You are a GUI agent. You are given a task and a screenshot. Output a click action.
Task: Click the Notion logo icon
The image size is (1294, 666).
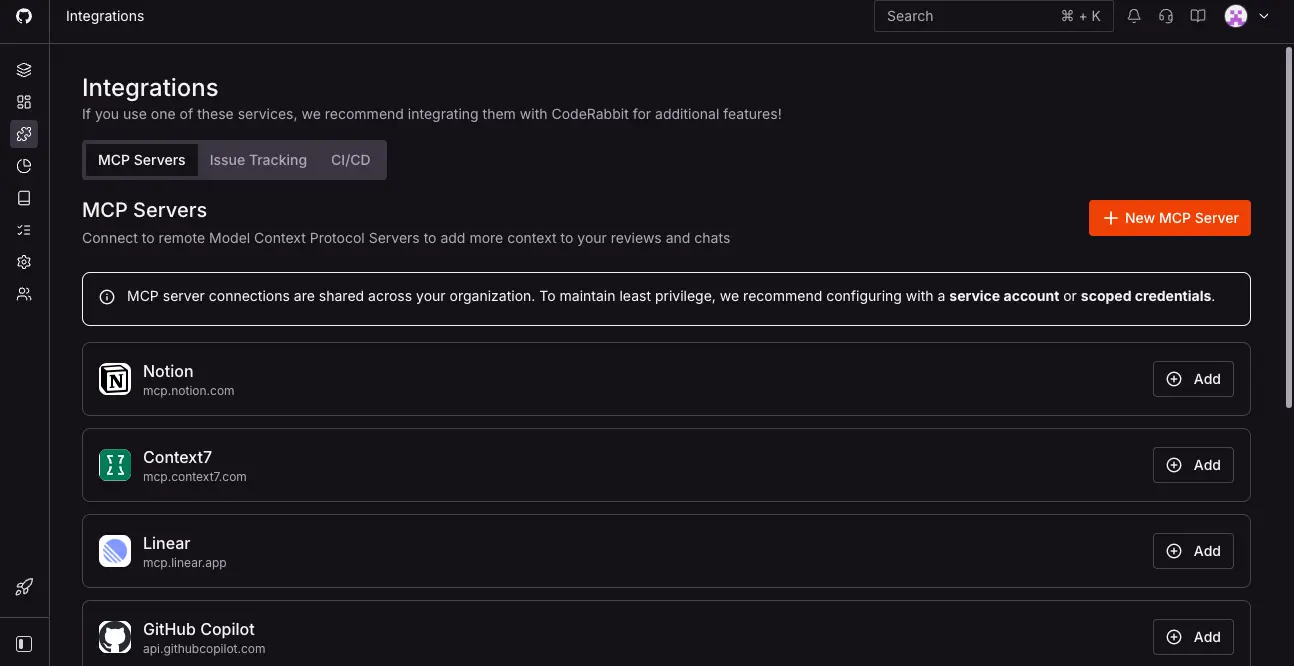click(x=114, y=379)
